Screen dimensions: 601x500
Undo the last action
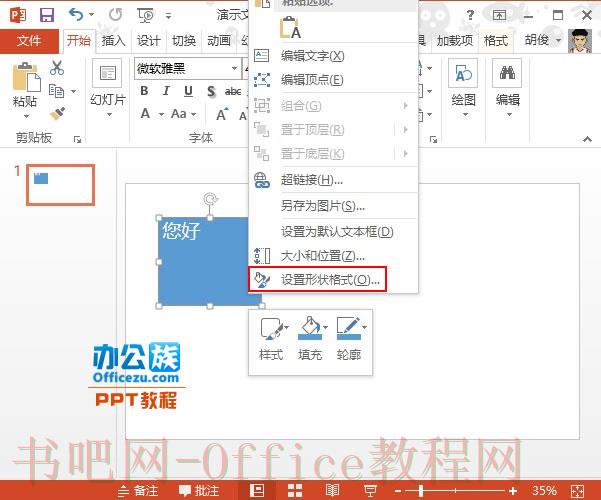(76, 15)
